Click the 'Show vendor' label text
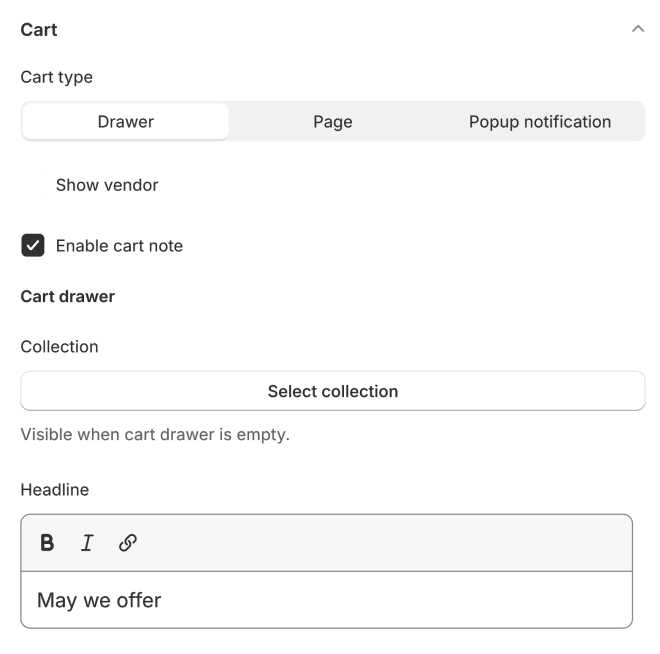This screenshot has width=660, height=654. 107,185
